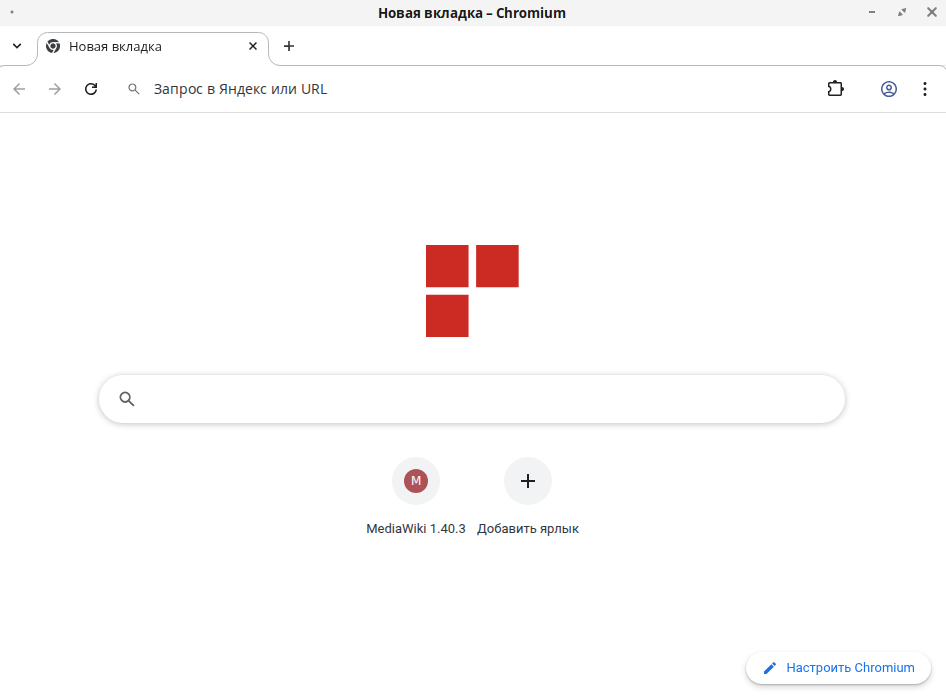Close the Новая вкладка tab
Viewport: 946px width, 698px height.
253,46
